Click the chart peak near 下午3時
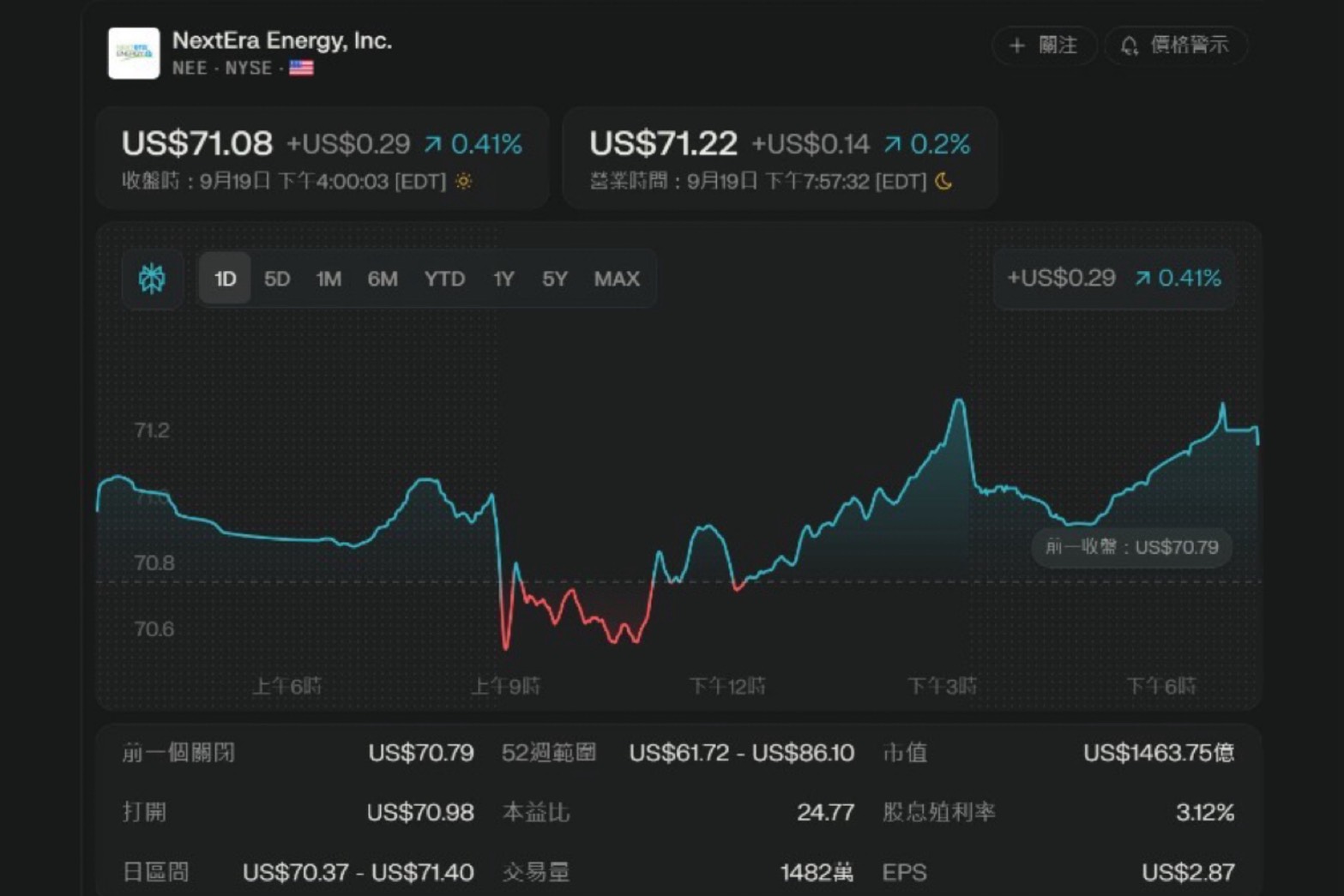Viewport: 1344px width, 896px height. 959,401
